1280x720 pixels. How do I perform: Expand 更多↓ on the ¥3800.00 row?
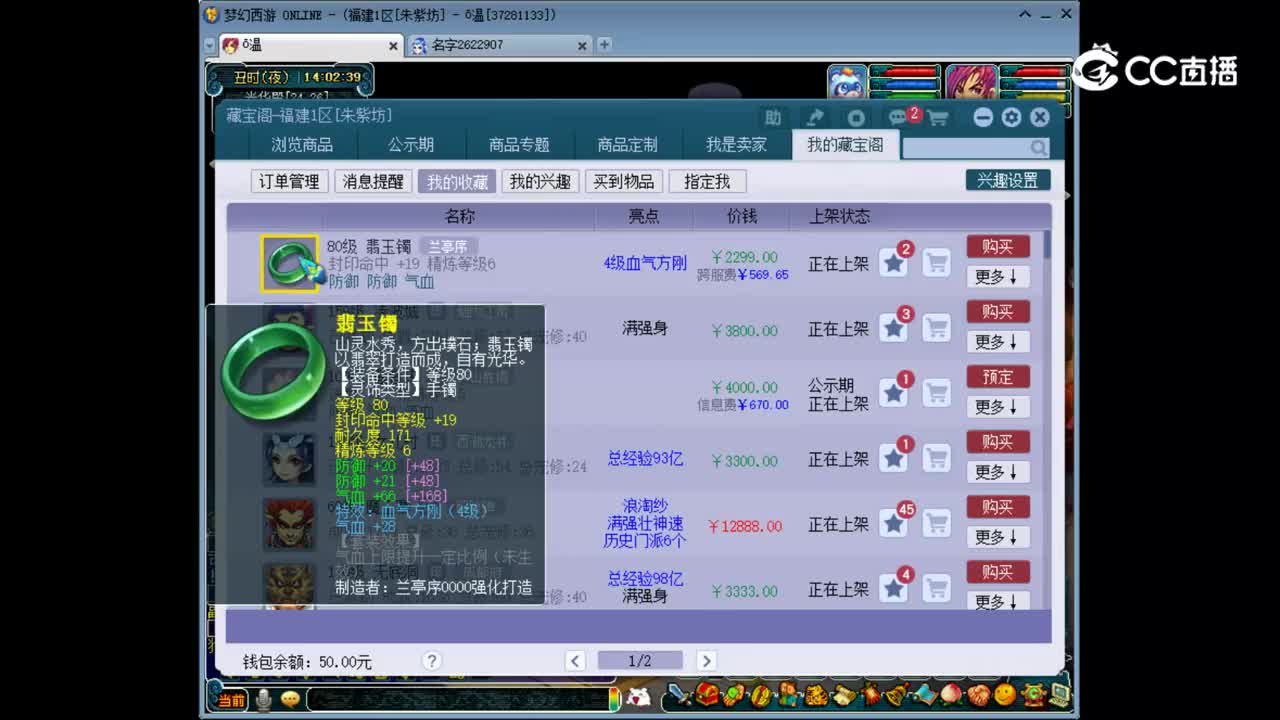[998, 342]
